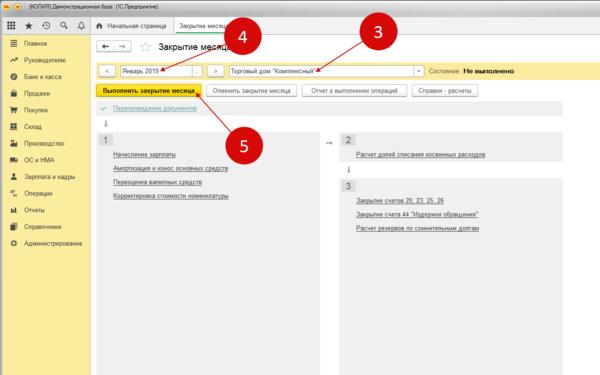Switch to next month with > button
Screen dimensions: 600x375
pos(215,71)
